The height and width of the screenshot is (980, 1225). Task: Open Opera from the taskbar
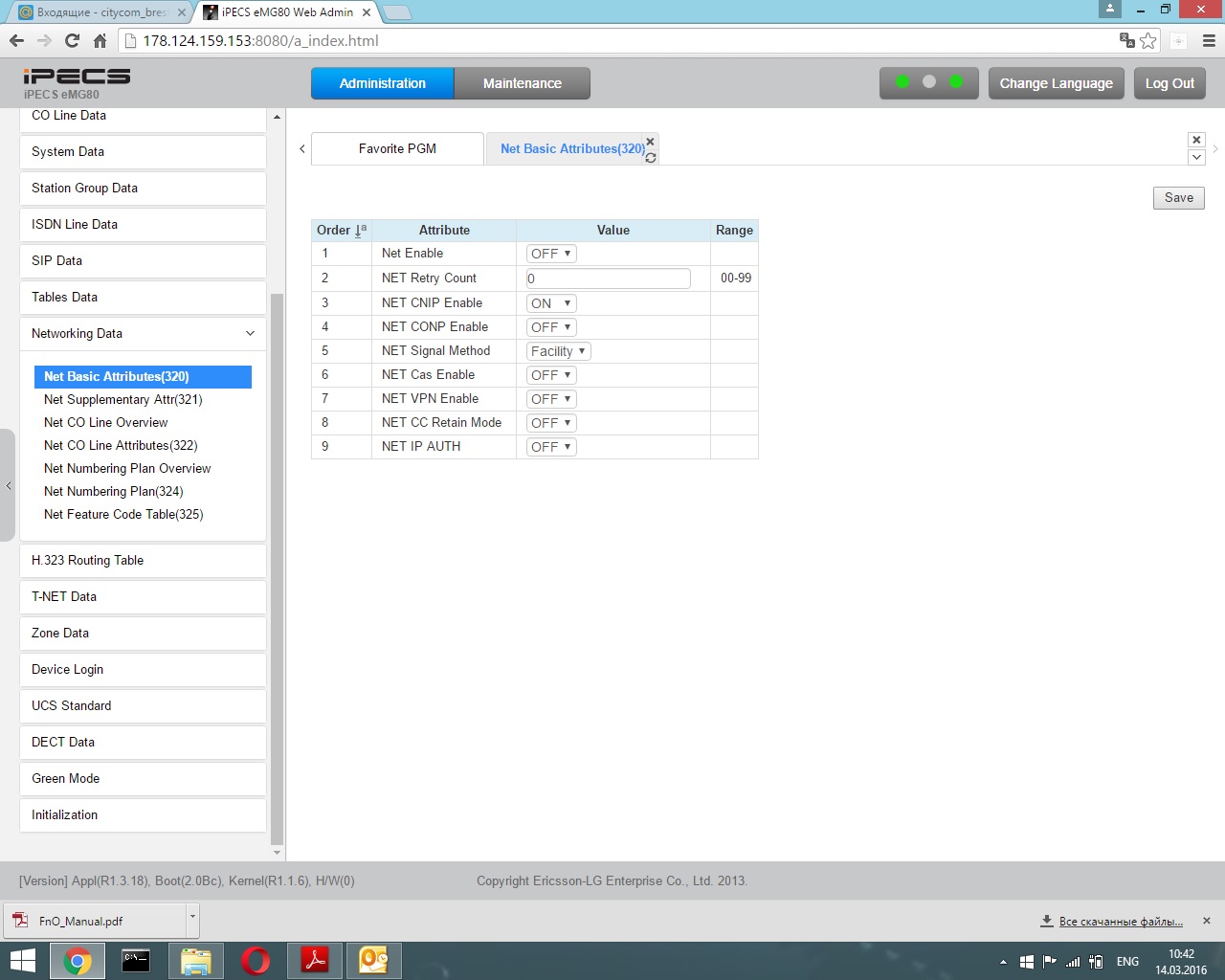pos(256,960)
